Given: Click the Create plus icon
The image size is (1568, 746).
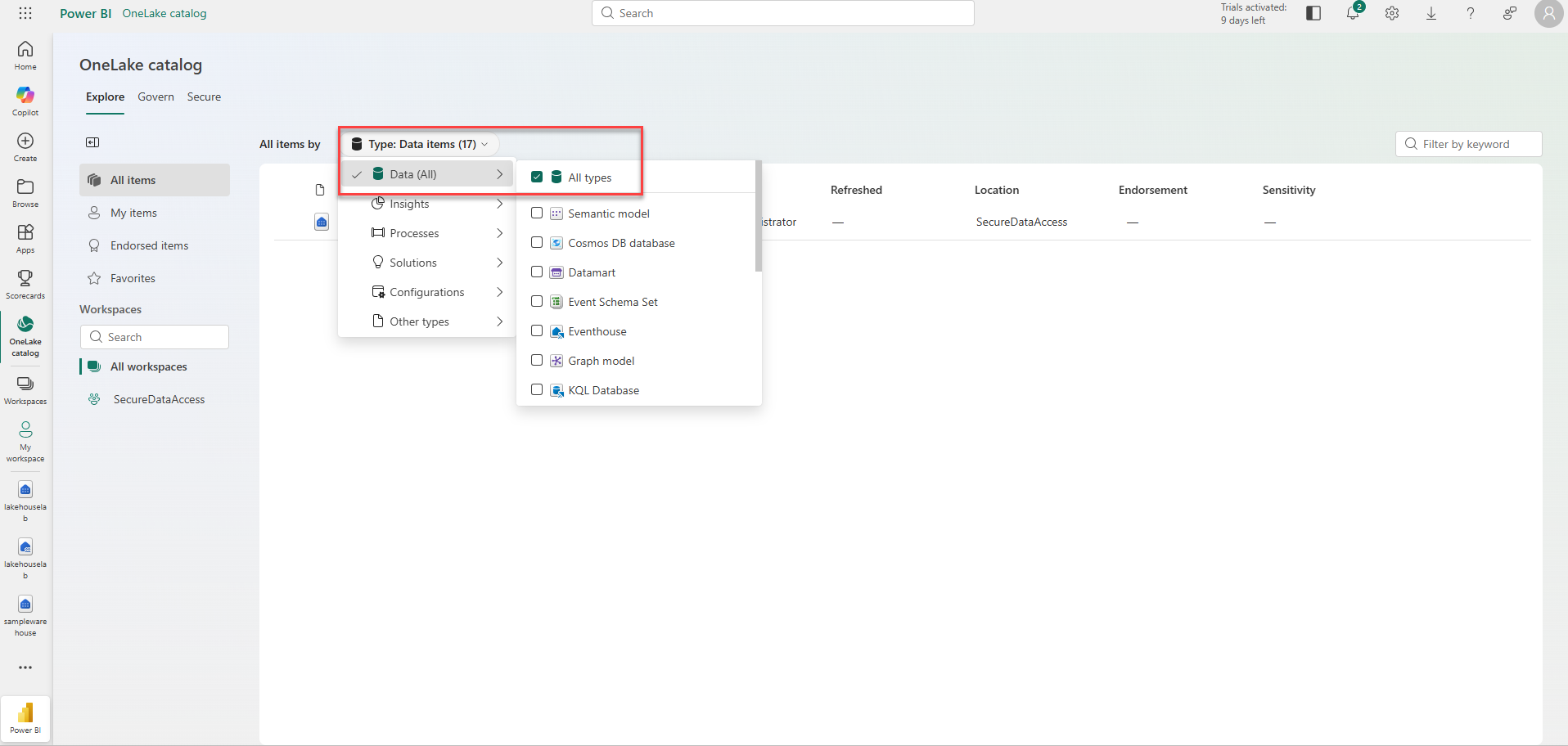Looking at the screenshot, I should click(x=25, y=141).
